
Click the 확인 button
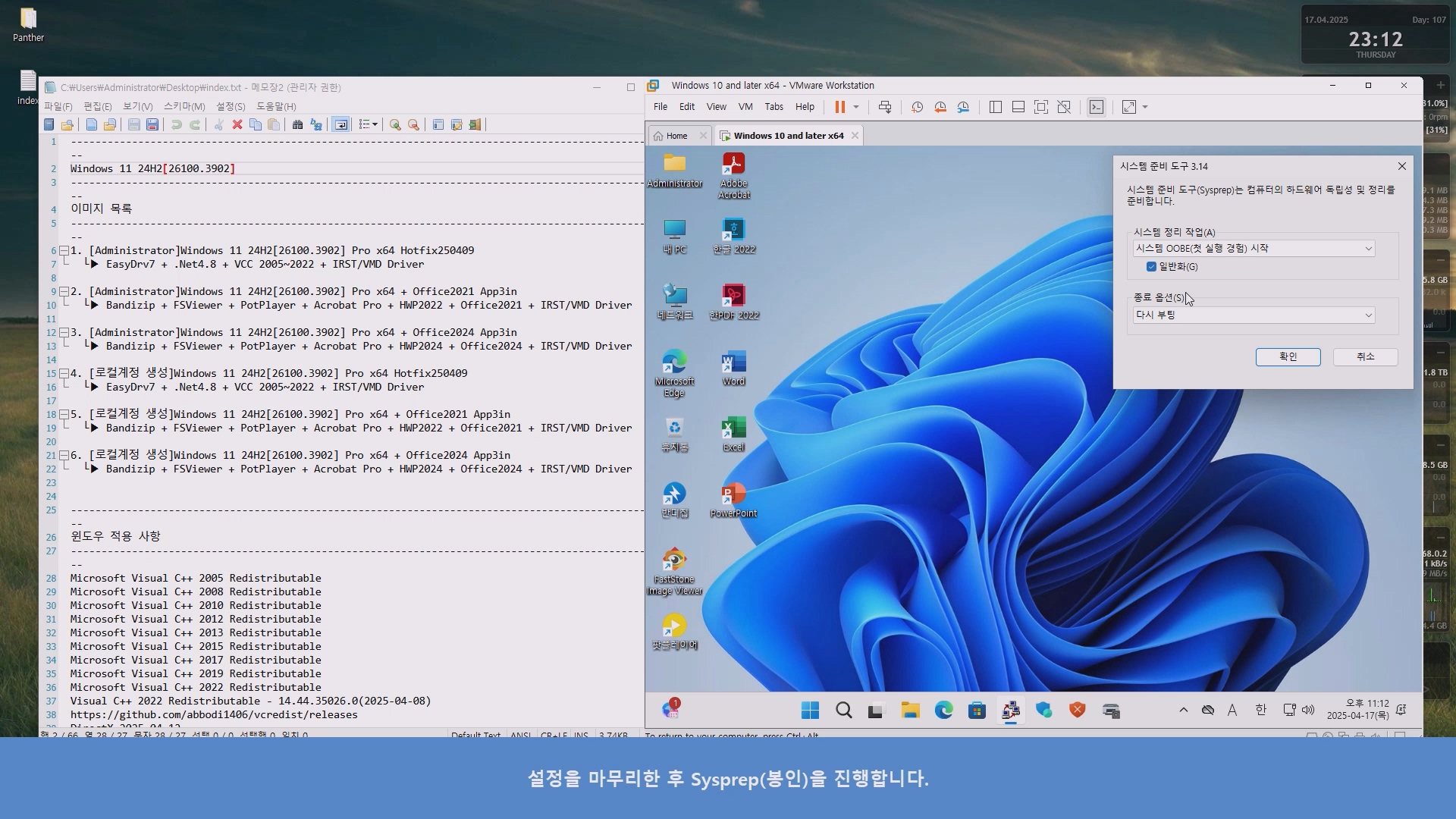click(1288, 356)
